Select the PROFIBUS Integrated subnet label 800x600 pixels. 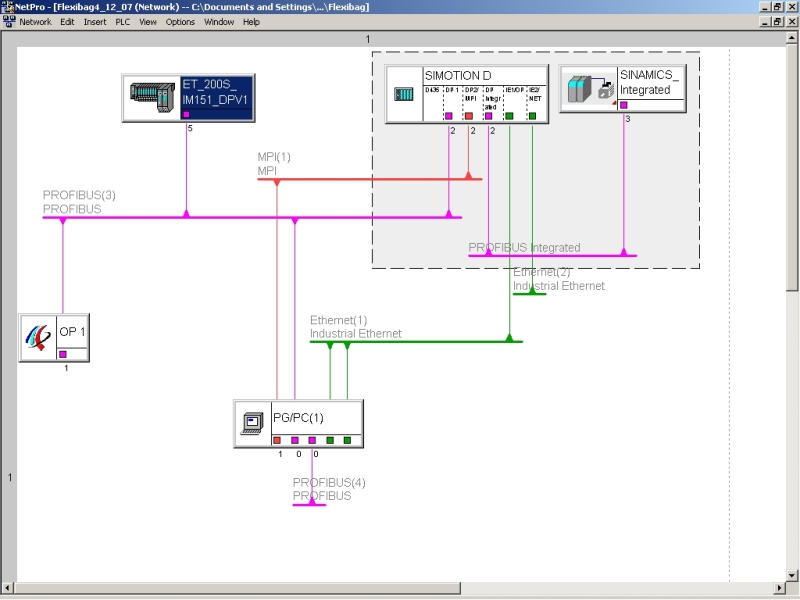click(524, 247)
